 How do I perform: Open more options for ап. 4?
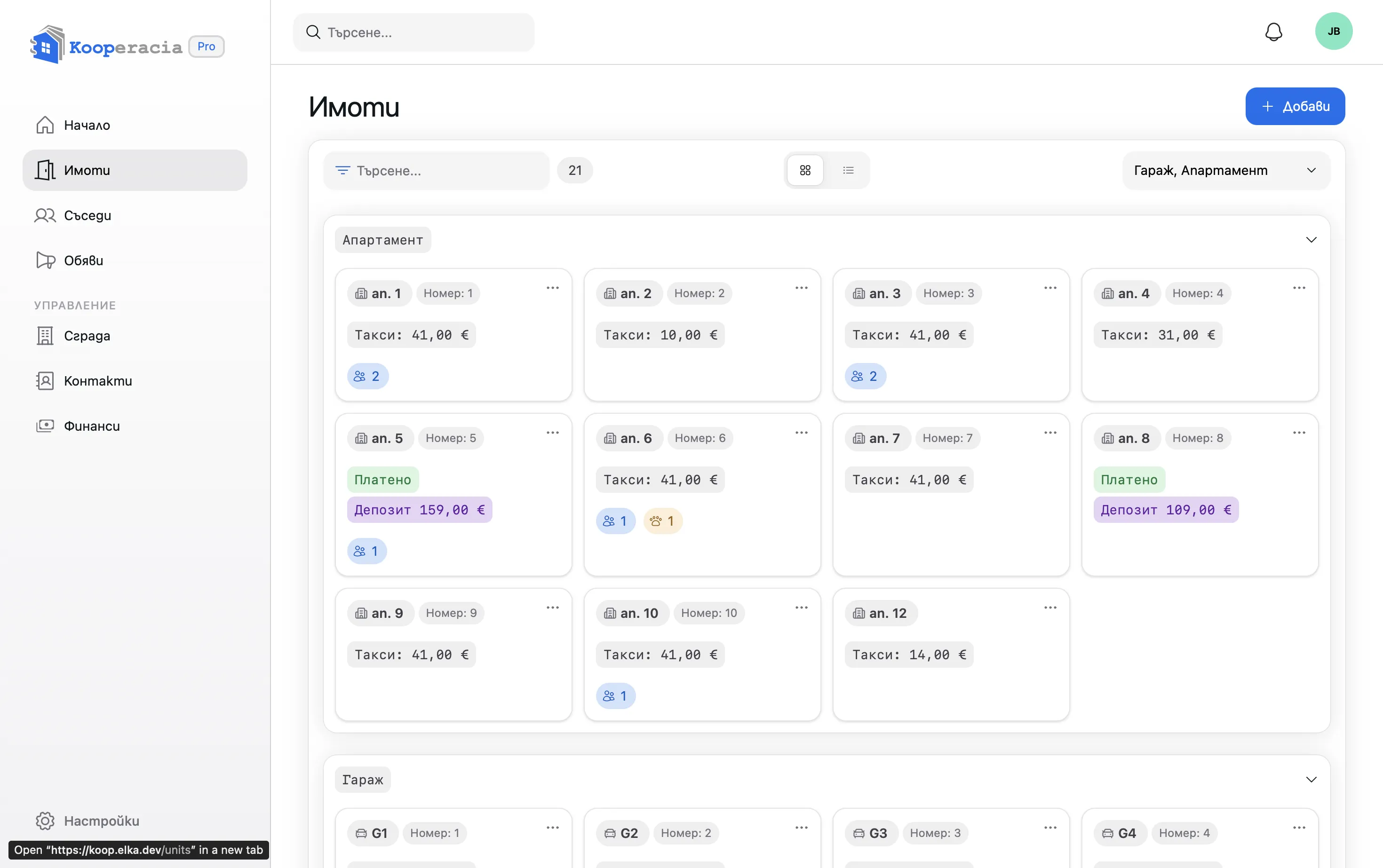coord(1299,288)
